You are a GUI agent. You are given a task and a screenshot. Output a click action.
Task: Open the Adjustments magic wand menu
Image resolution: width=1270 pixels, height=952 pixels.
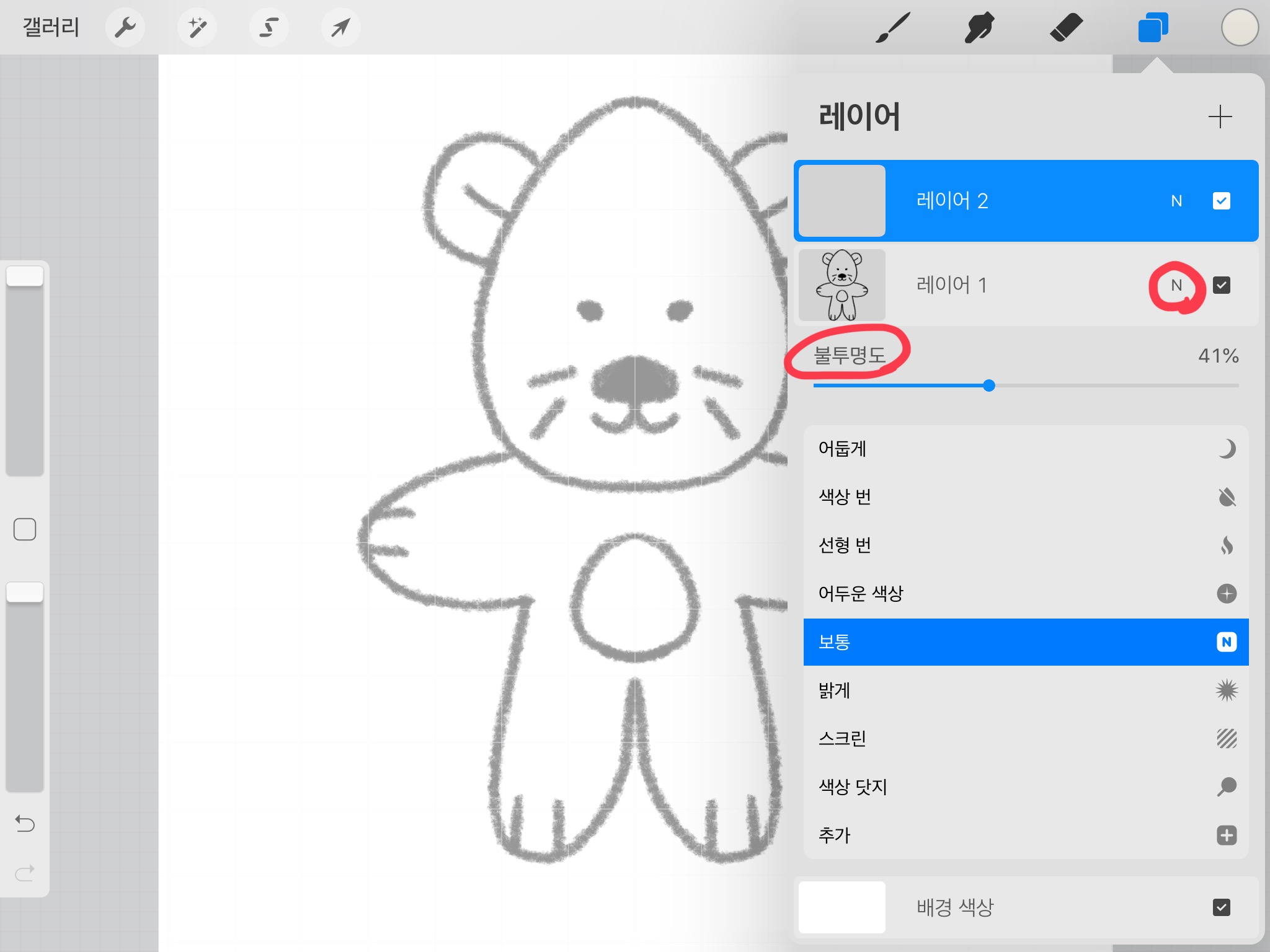click(197, 27)
